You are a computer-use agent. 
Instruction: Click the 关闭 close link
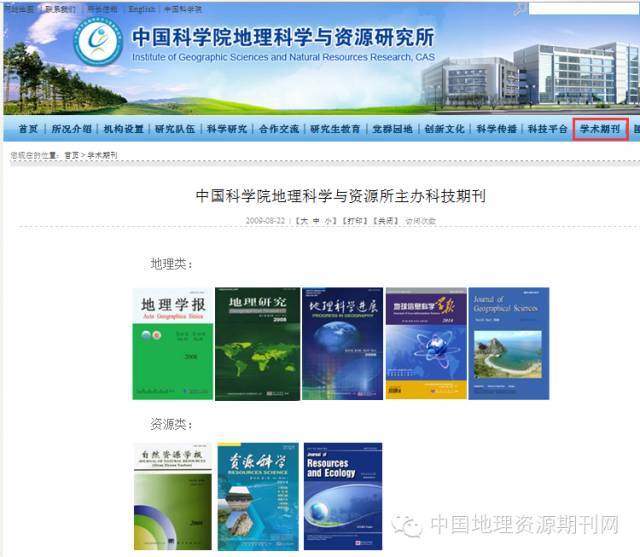385,221
